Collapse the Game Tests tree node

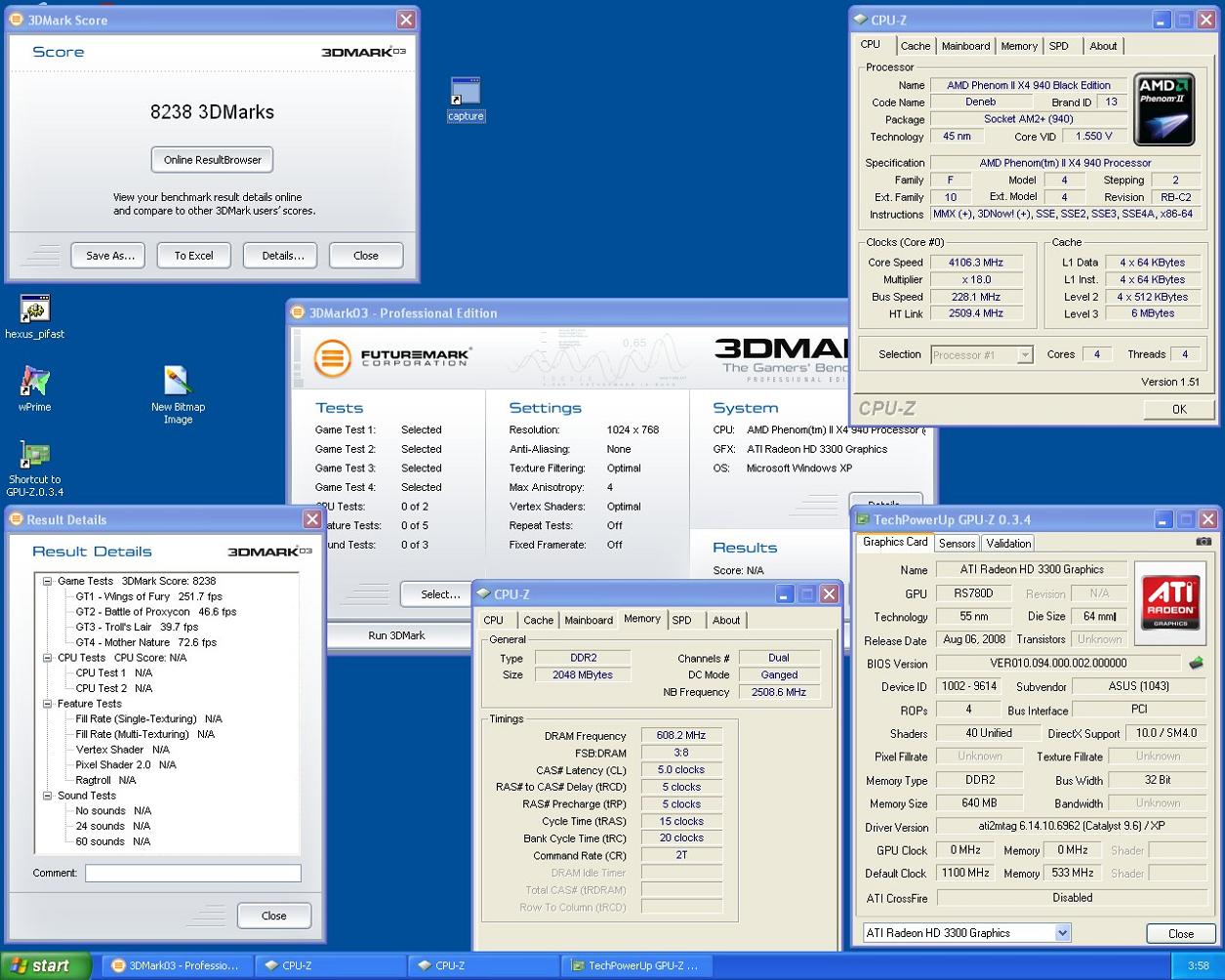47,581
